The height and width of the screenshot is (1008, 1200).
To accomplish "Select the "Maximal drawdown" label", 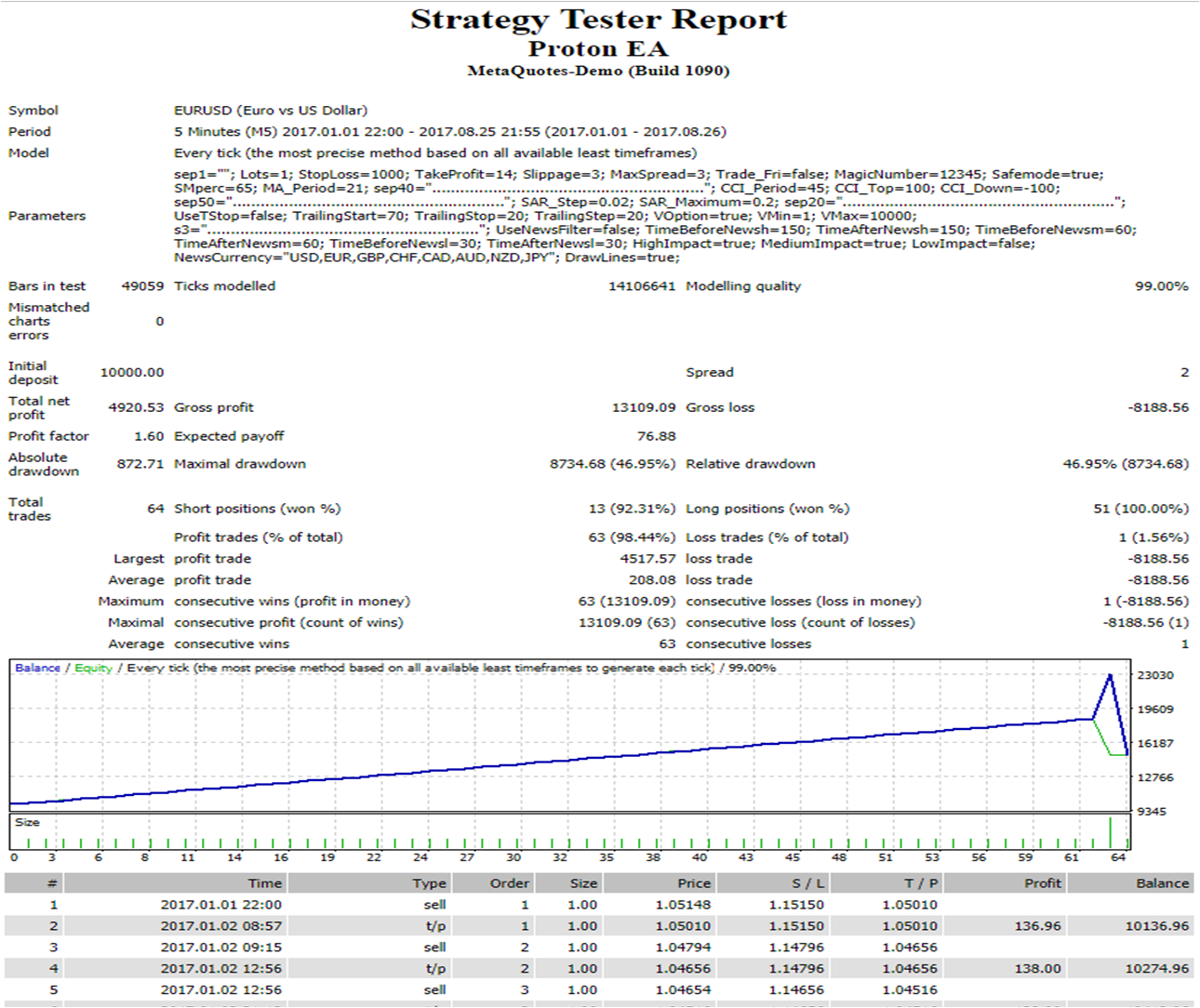I will [x=240, y=465].
